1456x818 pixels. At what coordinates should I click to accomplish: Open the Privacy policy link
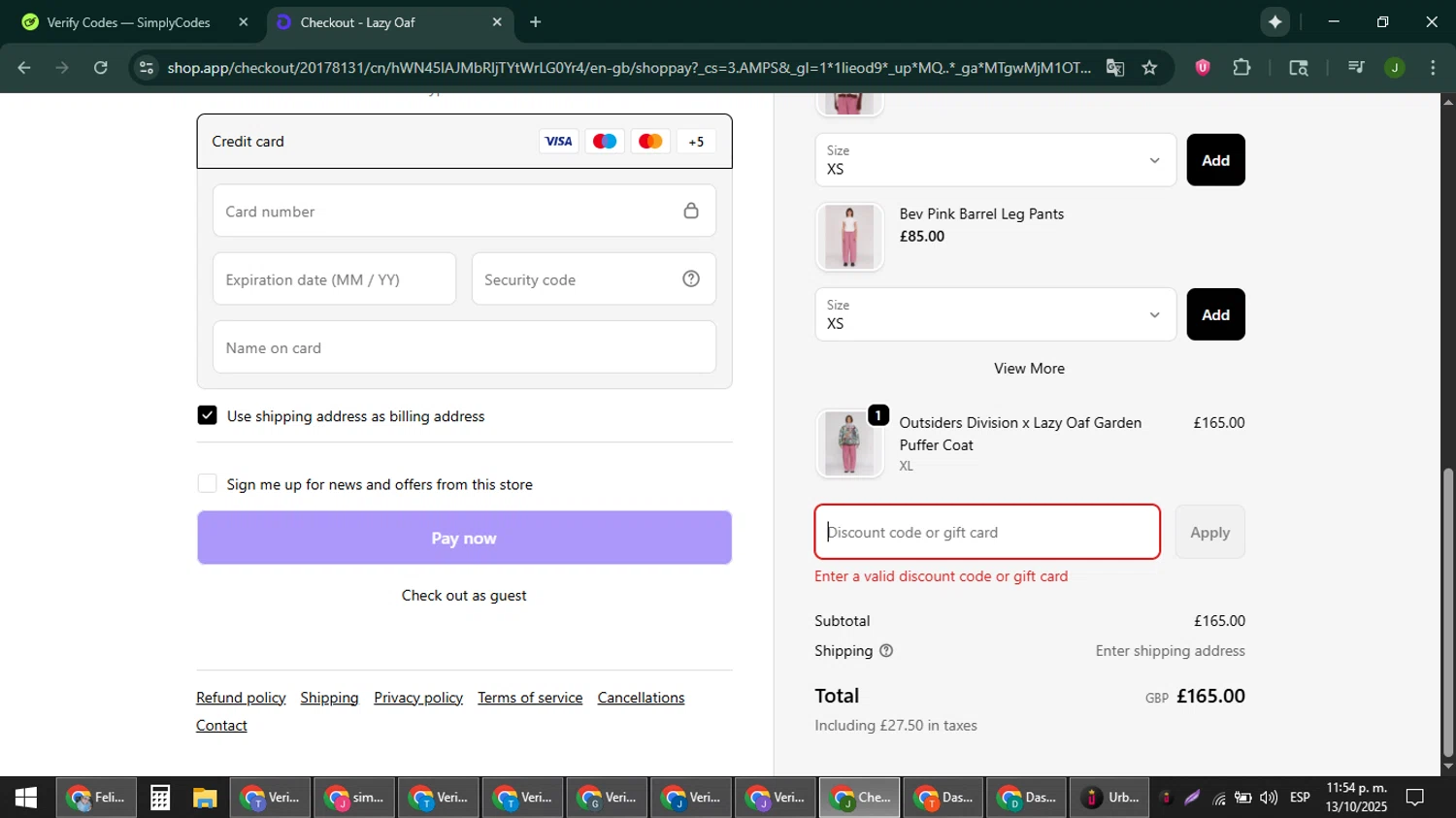[418, 698]
